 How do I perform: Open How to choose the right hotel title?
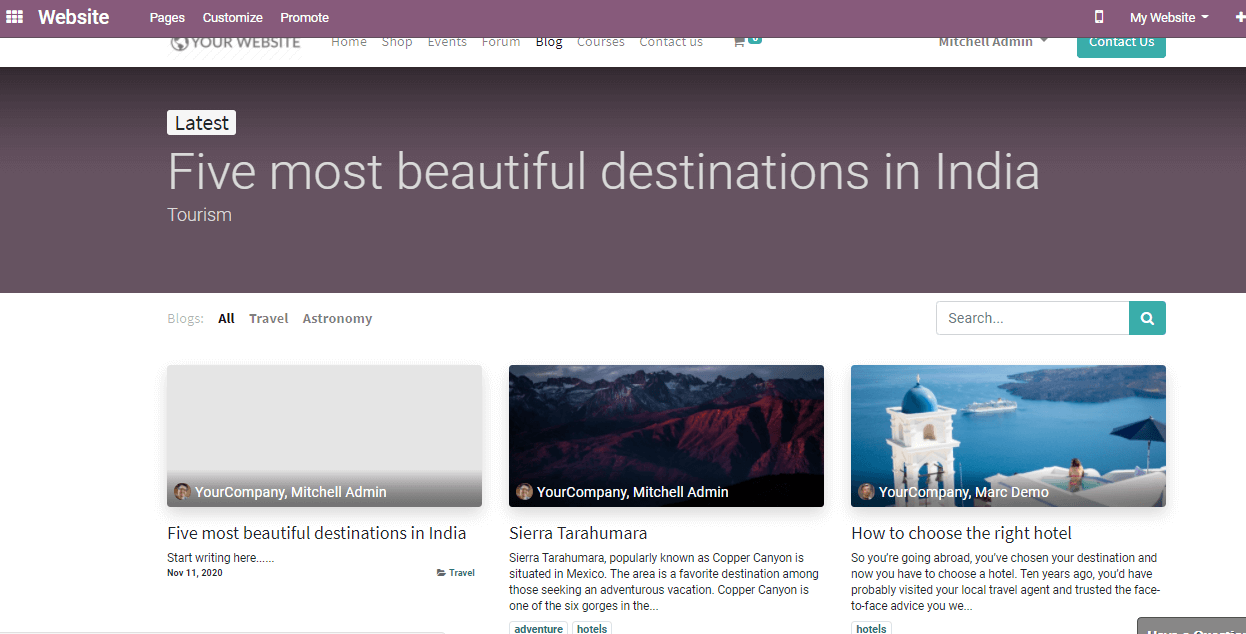[961, 533]
